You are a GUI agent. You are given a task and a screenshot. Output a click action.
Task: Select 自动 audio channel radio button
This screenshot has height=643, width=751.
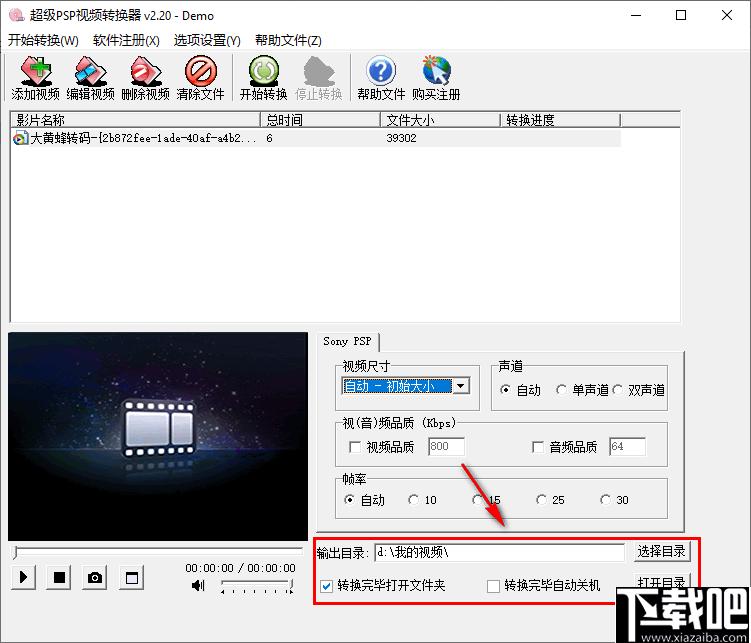[x=505, y=390]
